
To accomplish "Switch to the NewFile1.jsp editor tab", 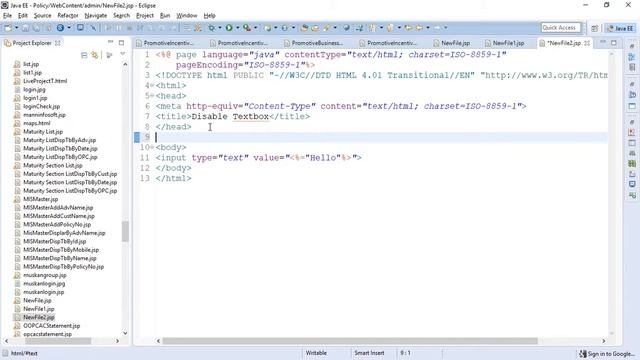I will 504,43.
